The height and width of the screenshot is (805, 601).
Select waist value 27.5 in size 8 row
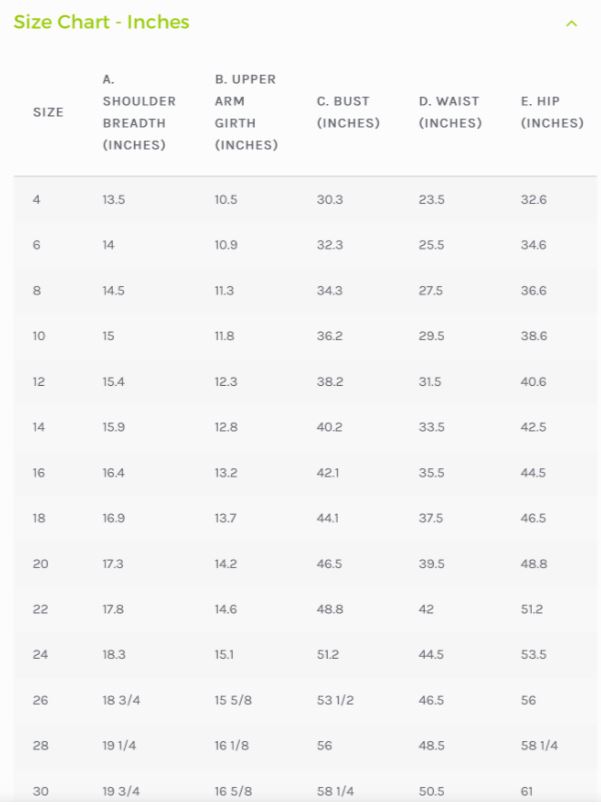click(x=431, y=291)
